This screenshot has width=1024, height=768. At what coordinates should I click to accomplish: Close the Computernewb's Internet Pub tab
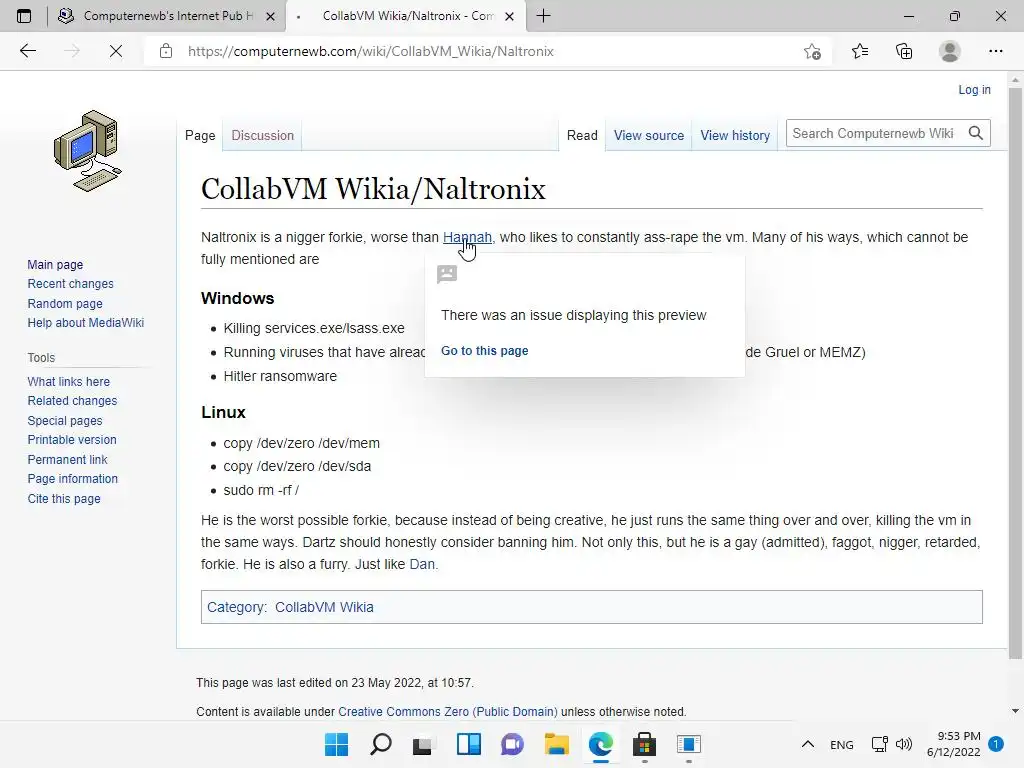pyautogui.click(x=270, y=16)
